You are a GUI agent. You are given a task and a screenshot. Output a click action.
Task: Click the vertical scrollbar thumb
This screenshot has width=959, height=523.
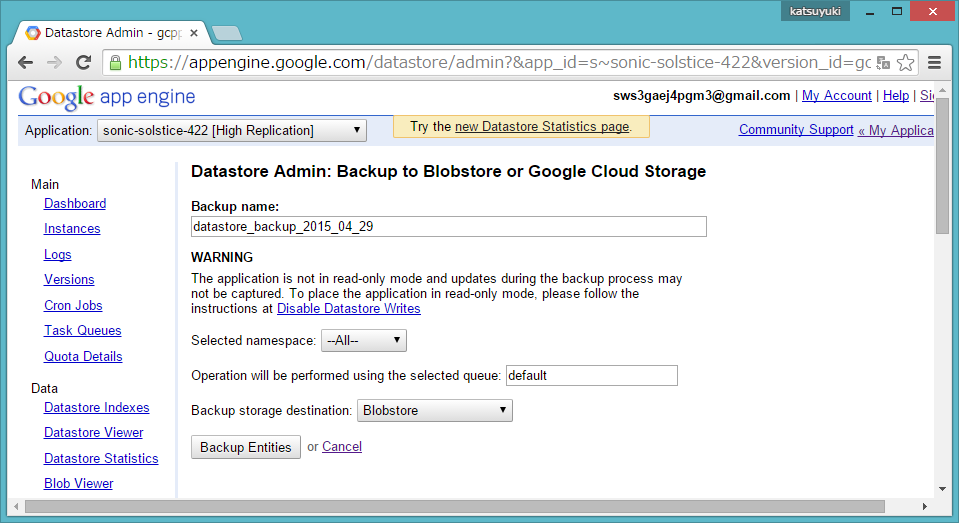coord(942,165)
